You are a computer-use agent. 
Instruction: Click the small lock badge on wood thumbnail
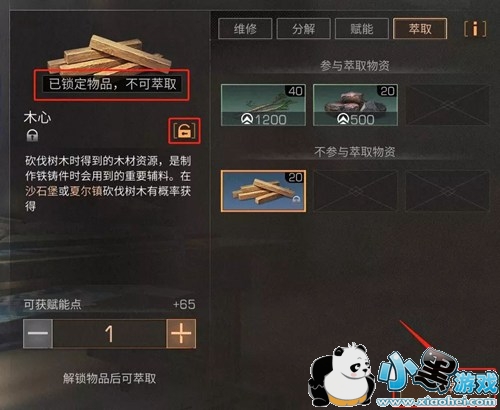(x=296, y=200)
